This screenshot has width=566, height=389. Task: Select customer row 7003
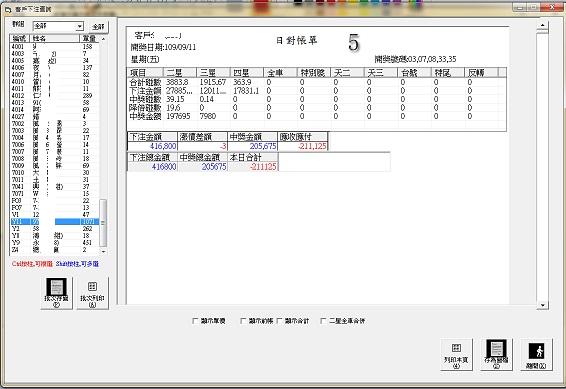(x=54, y=131)
